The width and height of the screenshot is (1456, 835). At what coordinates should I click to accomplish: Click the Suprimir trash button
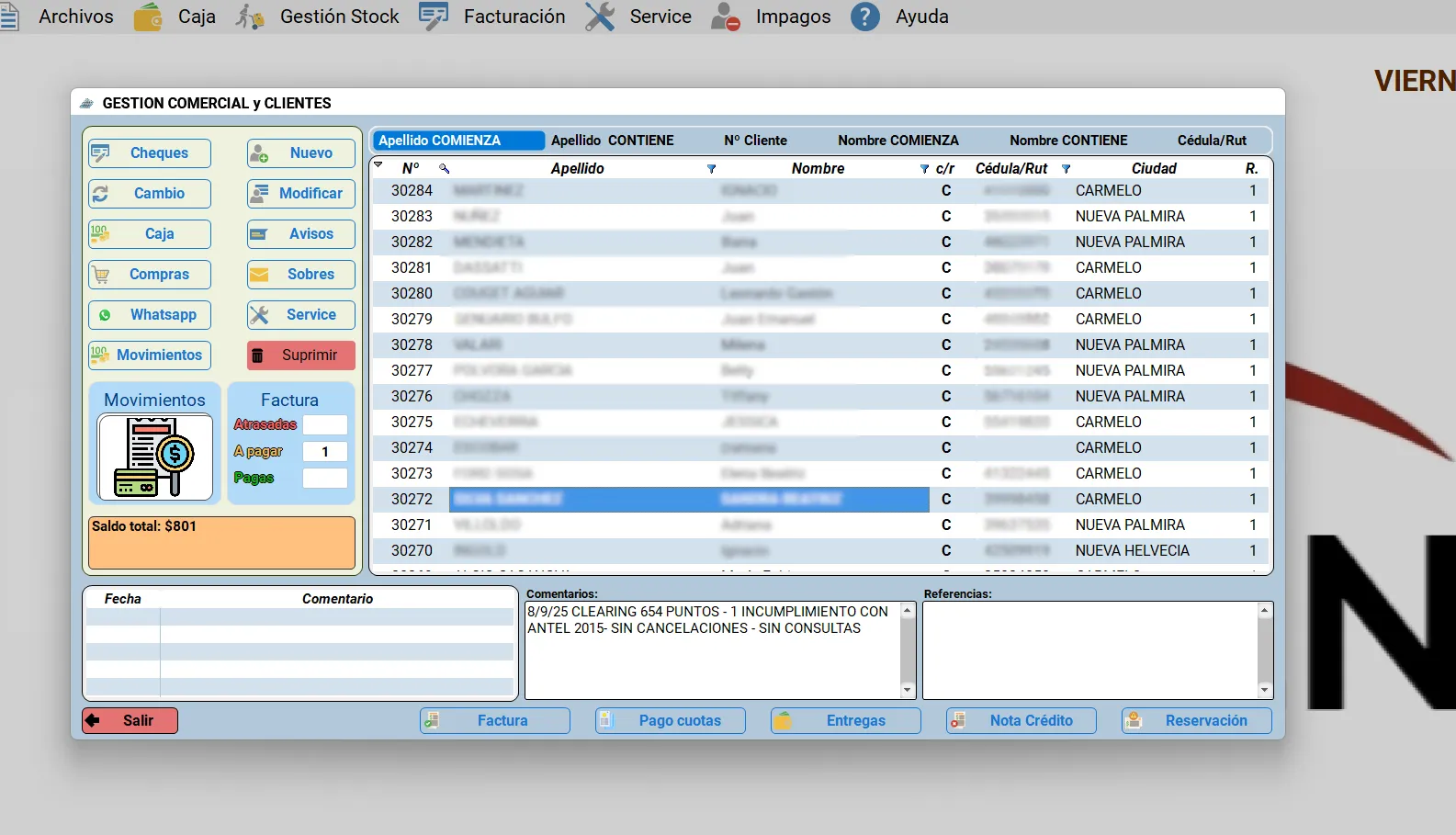point(300,355)
